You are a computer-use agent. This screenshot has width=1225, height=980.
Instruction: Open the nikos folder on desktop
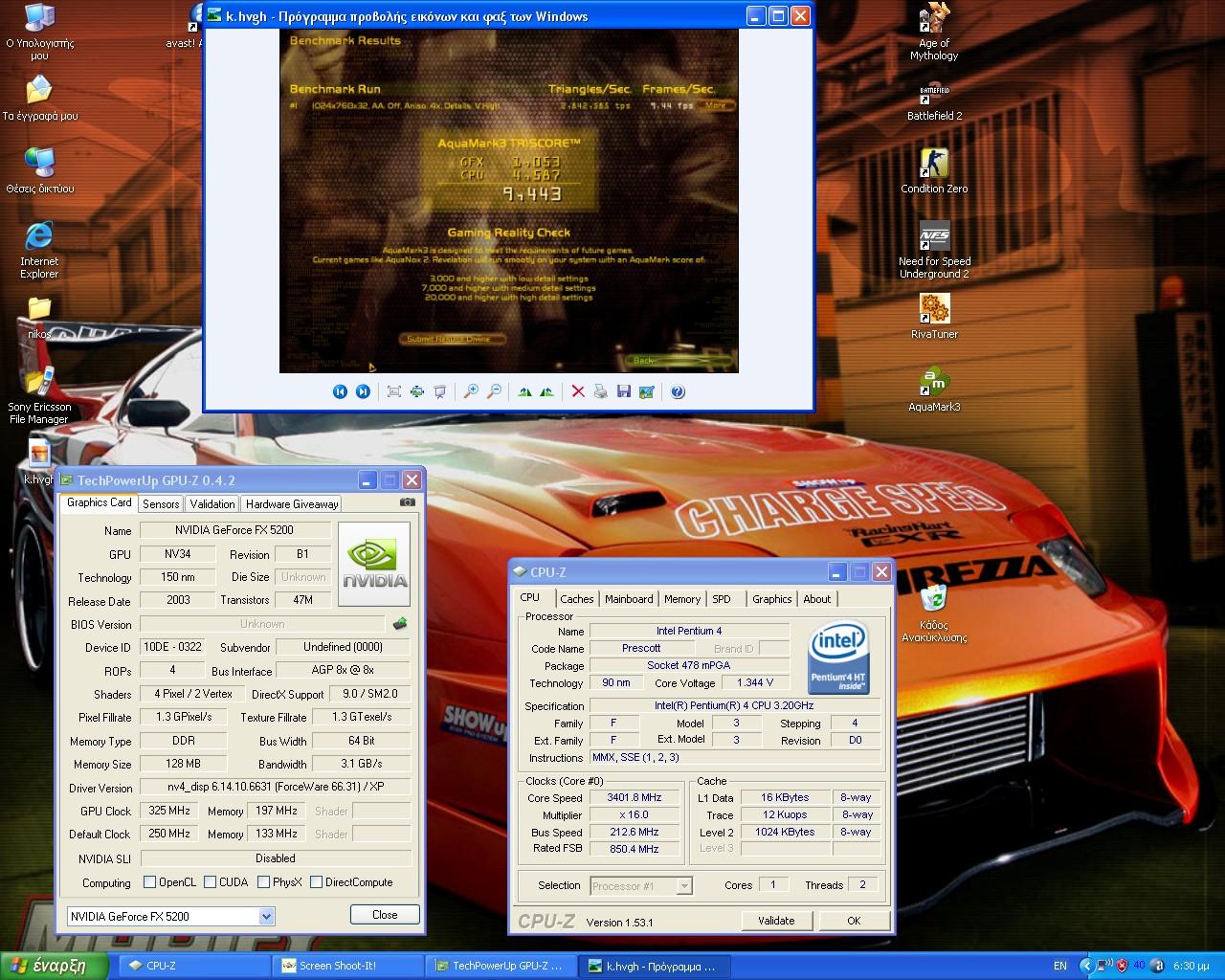coord(39,317)
